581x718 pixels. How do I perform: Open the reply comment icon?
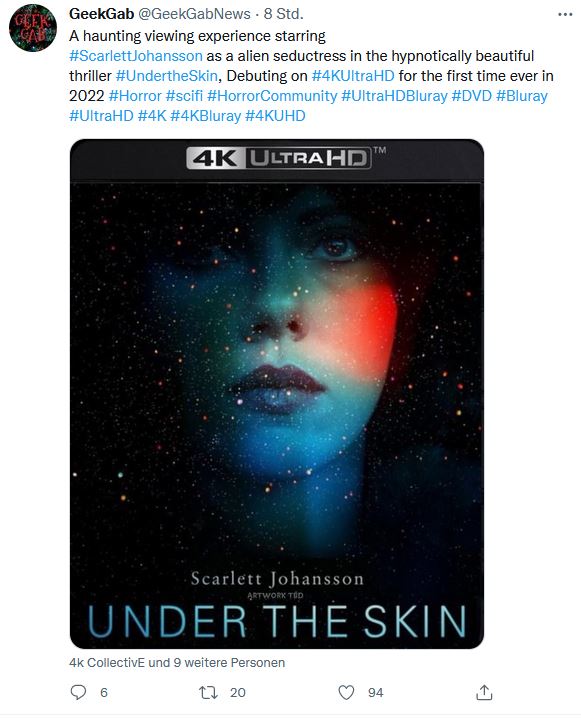pyautogui.click(x=78, y=692)
